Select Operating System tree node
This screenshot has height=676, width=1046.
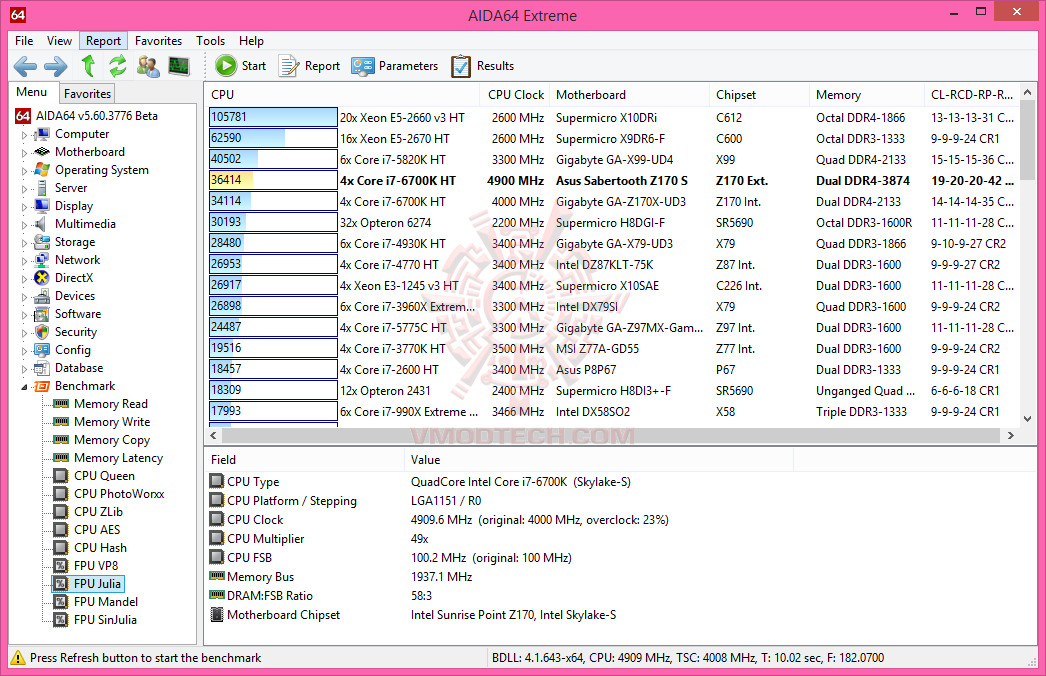tap(101, 170)
